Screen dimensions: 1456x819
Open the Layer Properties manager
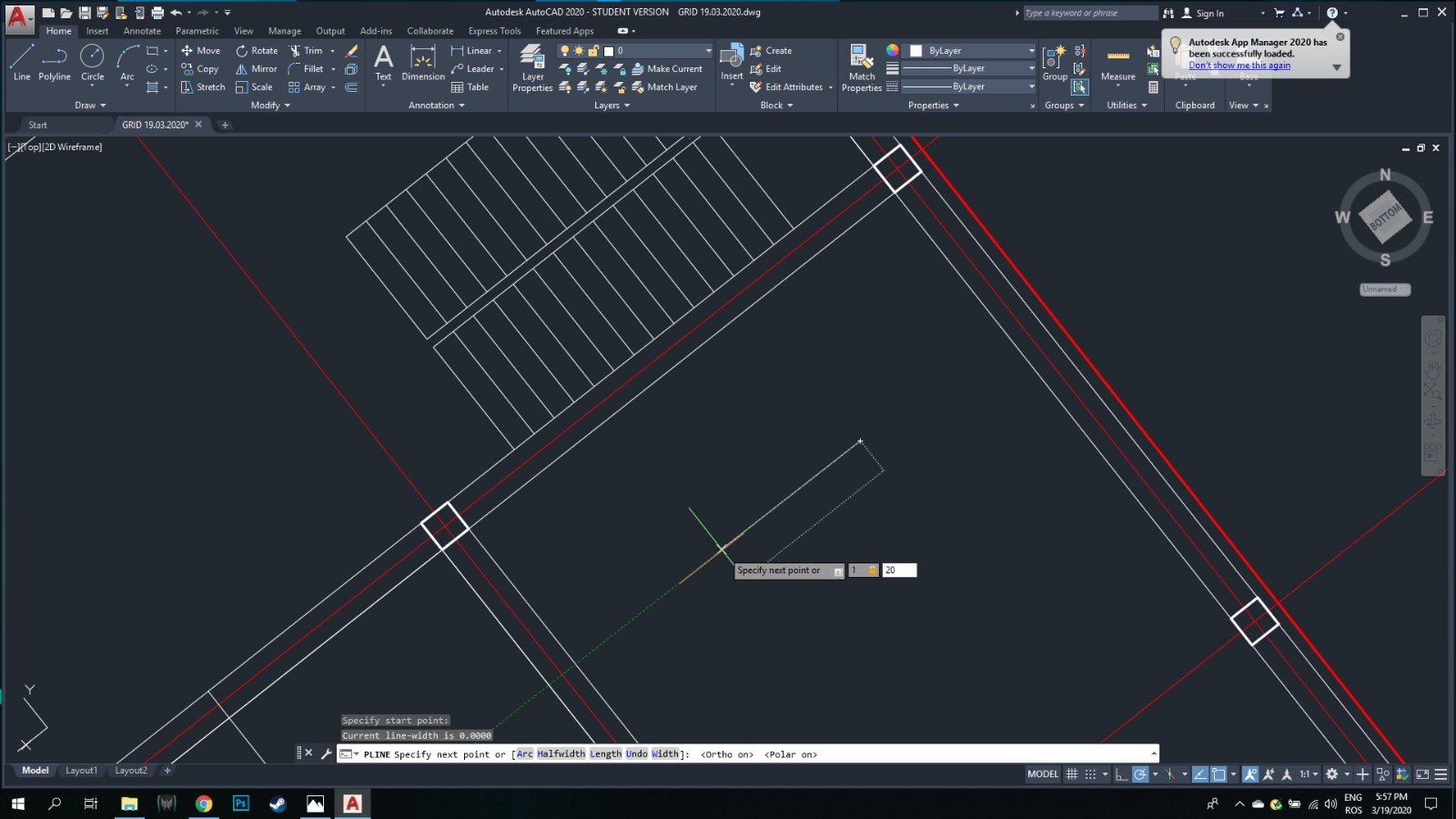(531, 64)
